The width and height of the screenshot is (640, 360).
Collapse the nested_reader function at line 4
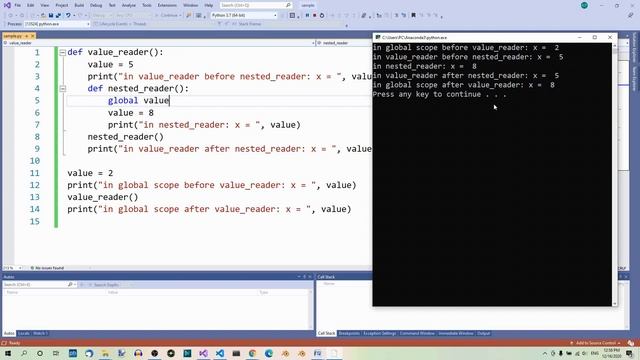[62, 88]
